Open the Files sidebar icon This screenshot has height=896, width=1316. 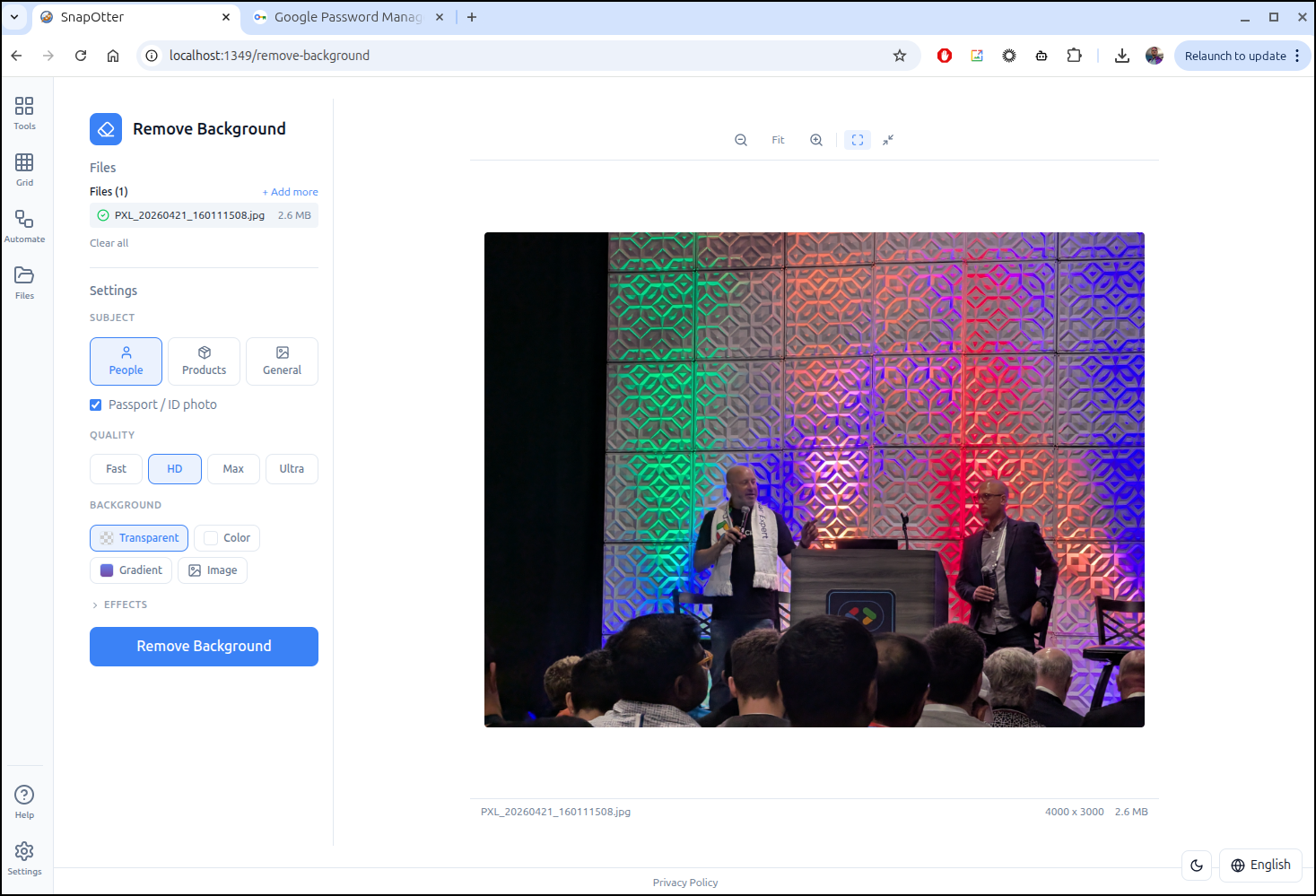point(24,283)
